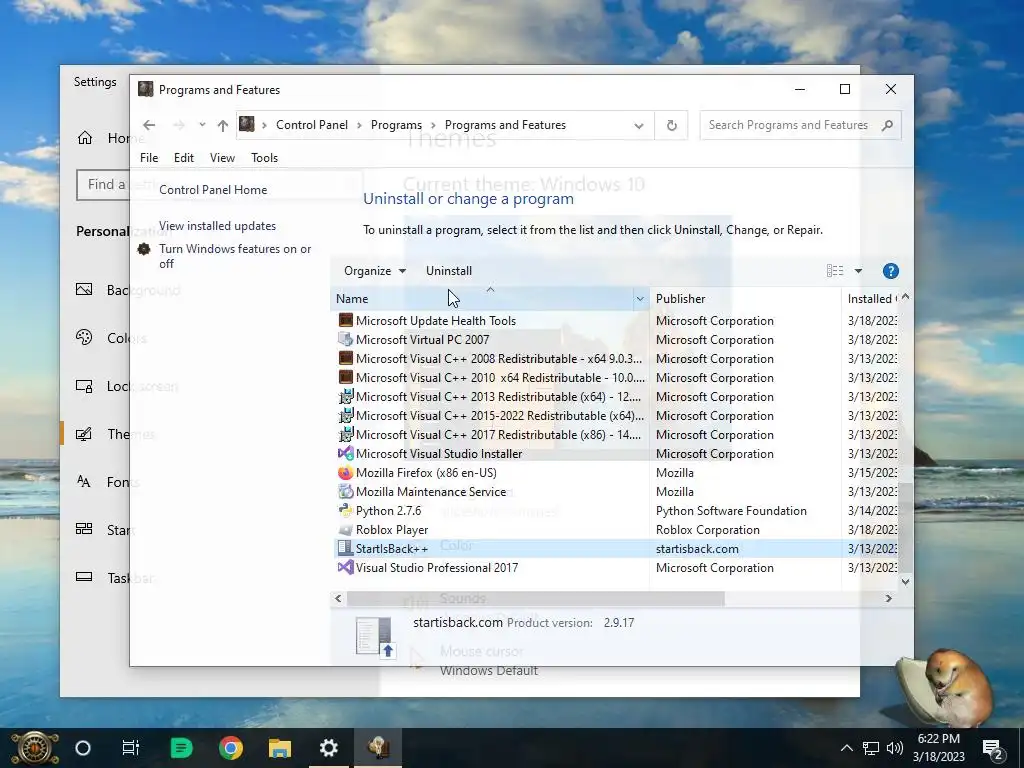Click the 6:22 PM clock on taskbar

click(938, 739)
